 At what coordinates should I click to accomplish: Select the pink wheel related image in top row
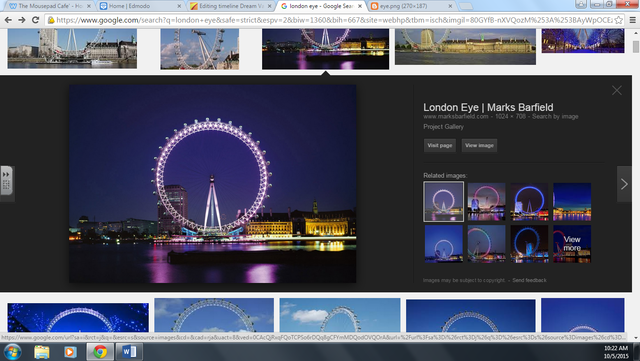pyautogui.click(x=487, y=202)
